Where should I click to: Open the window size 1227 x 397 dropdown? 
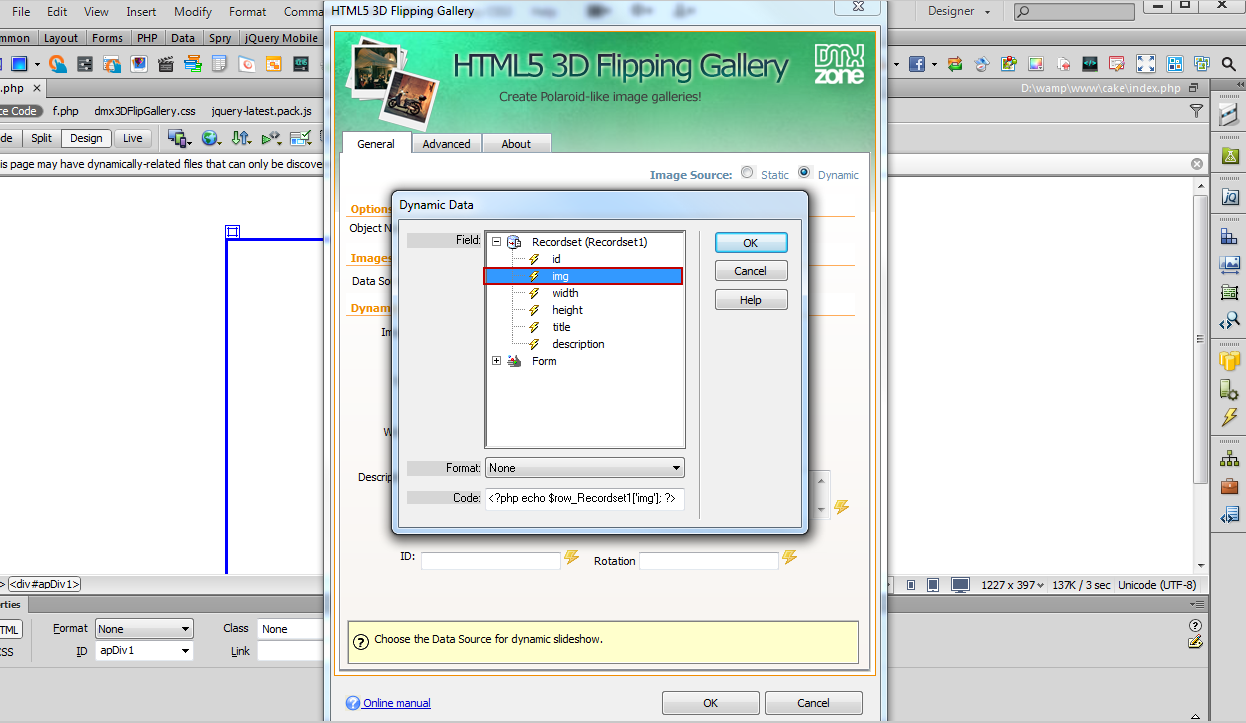coord(1012,585)
